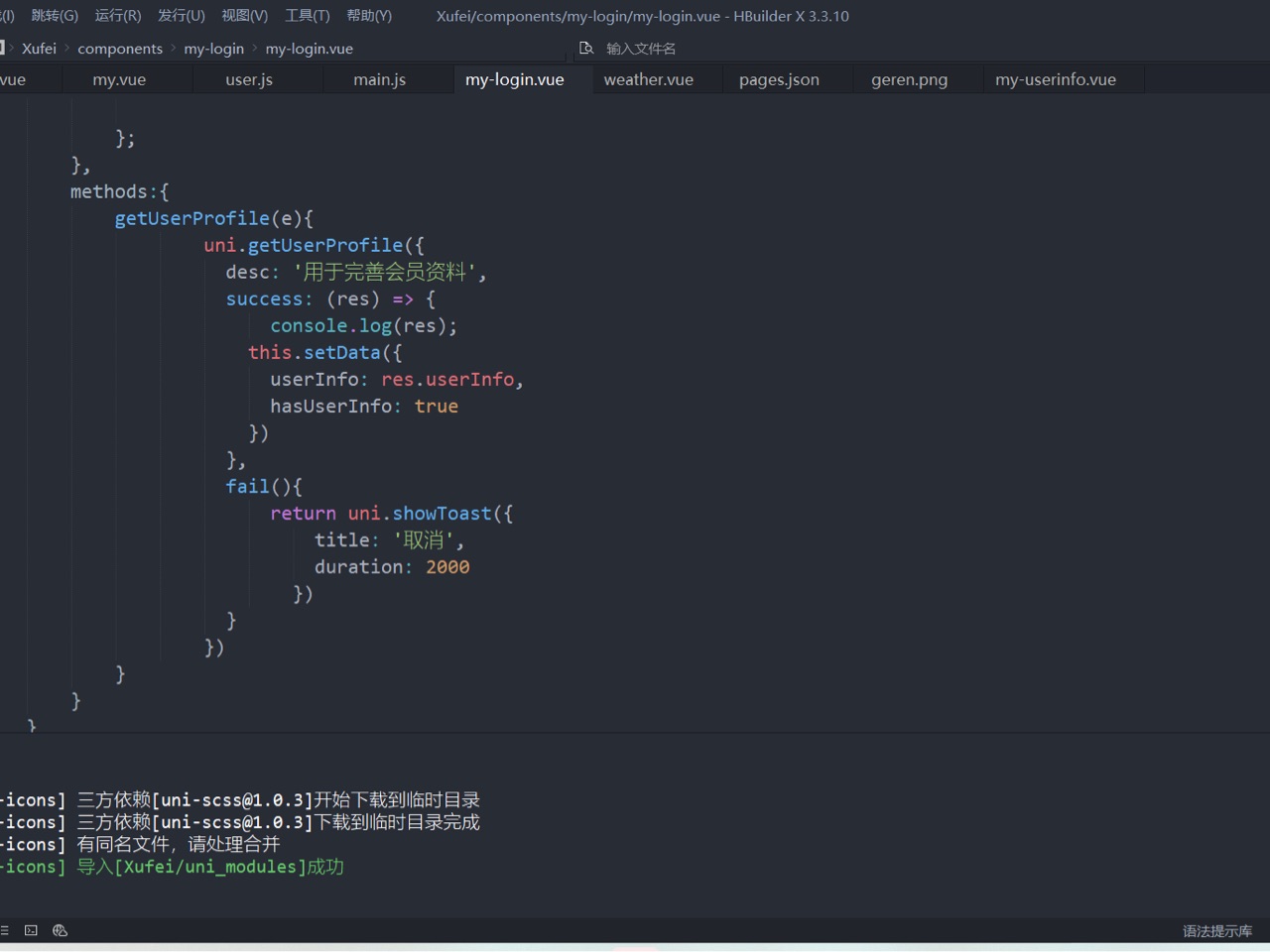Click console line 下载到临时目录完成

pos(240,822)
